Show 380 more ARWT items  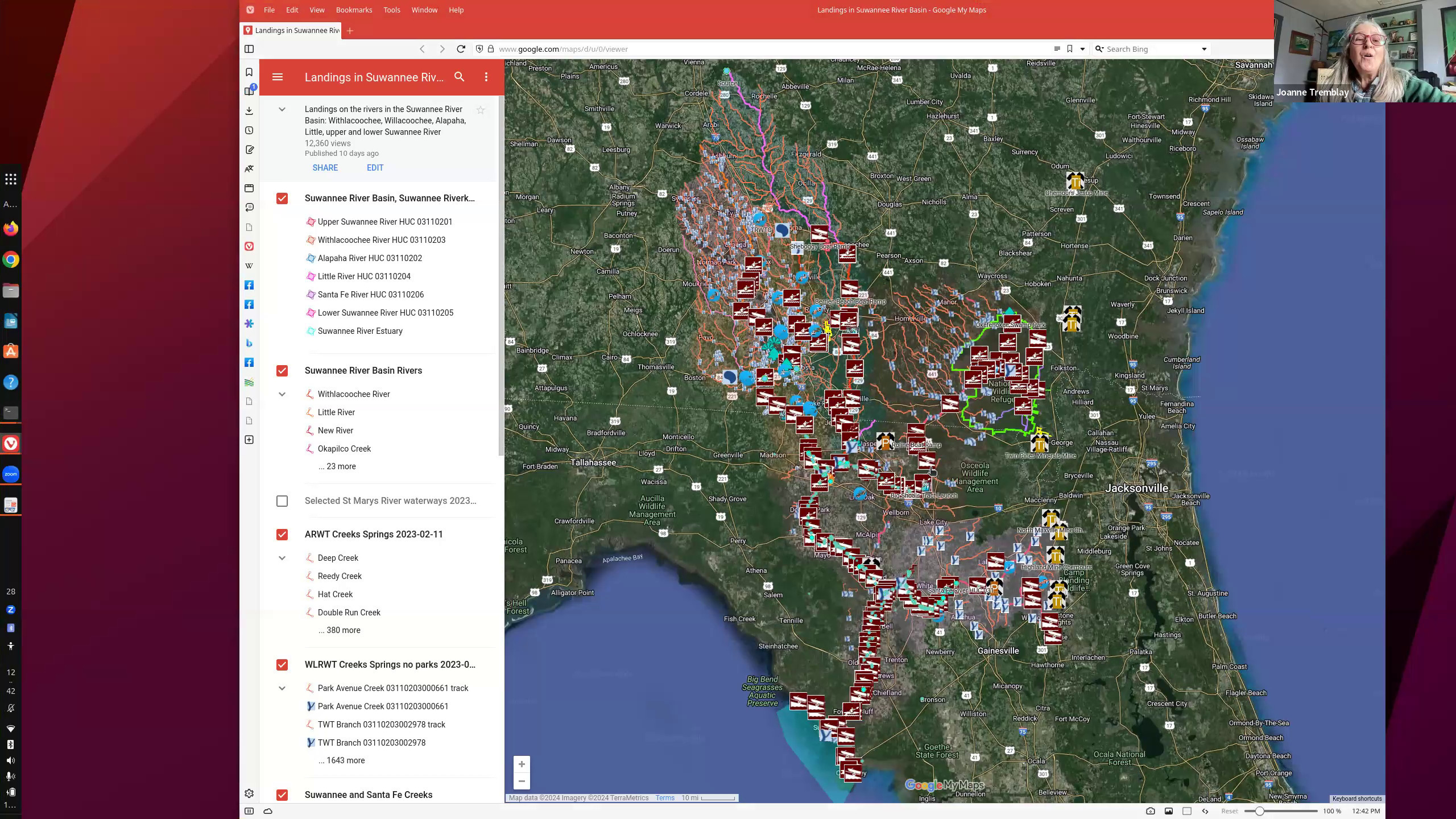(x=340, y=630)
